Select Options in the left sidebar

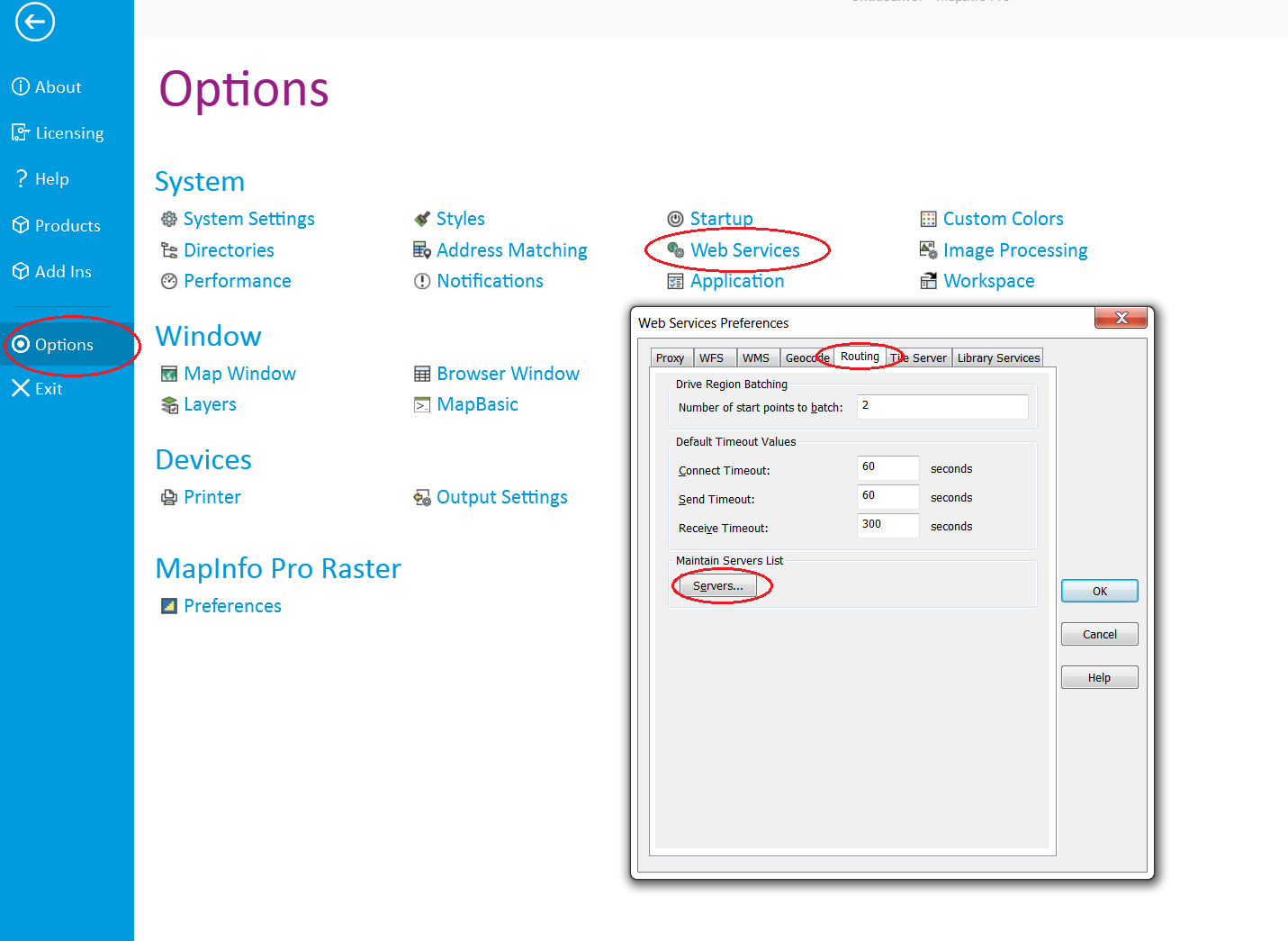point(67,344)
